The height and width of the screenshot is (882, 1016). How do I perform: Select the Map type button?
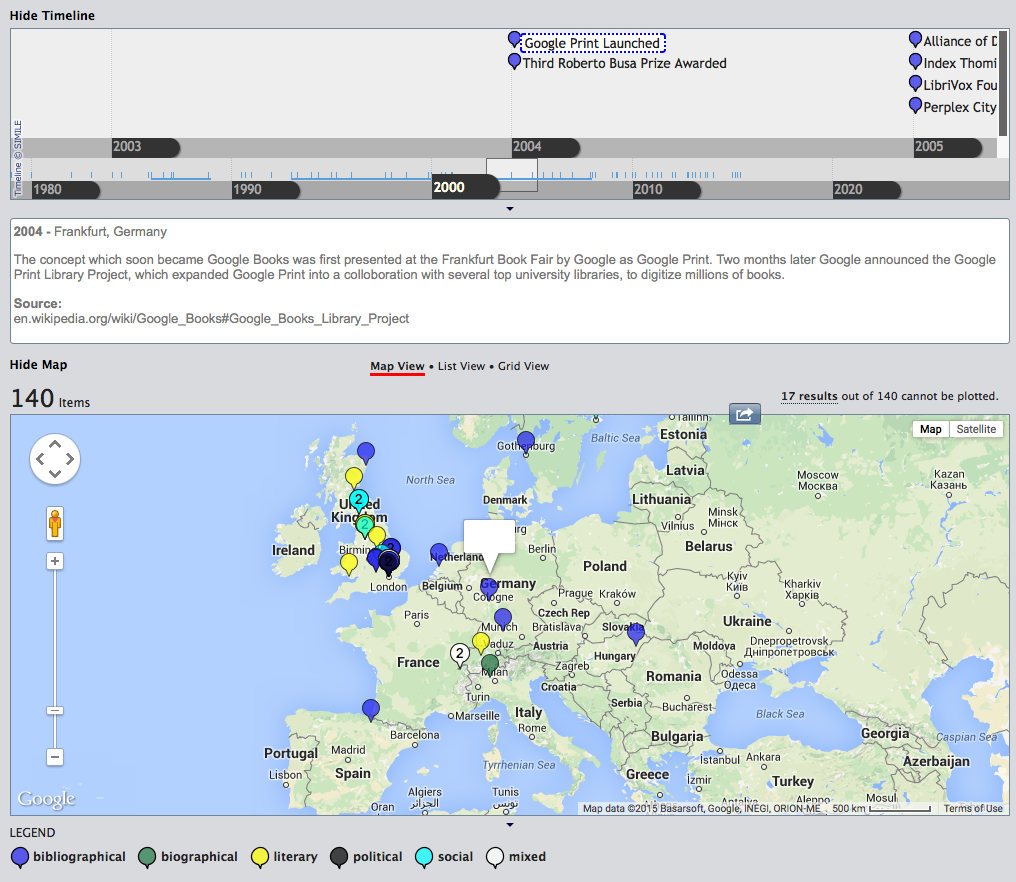click(930, 429)
